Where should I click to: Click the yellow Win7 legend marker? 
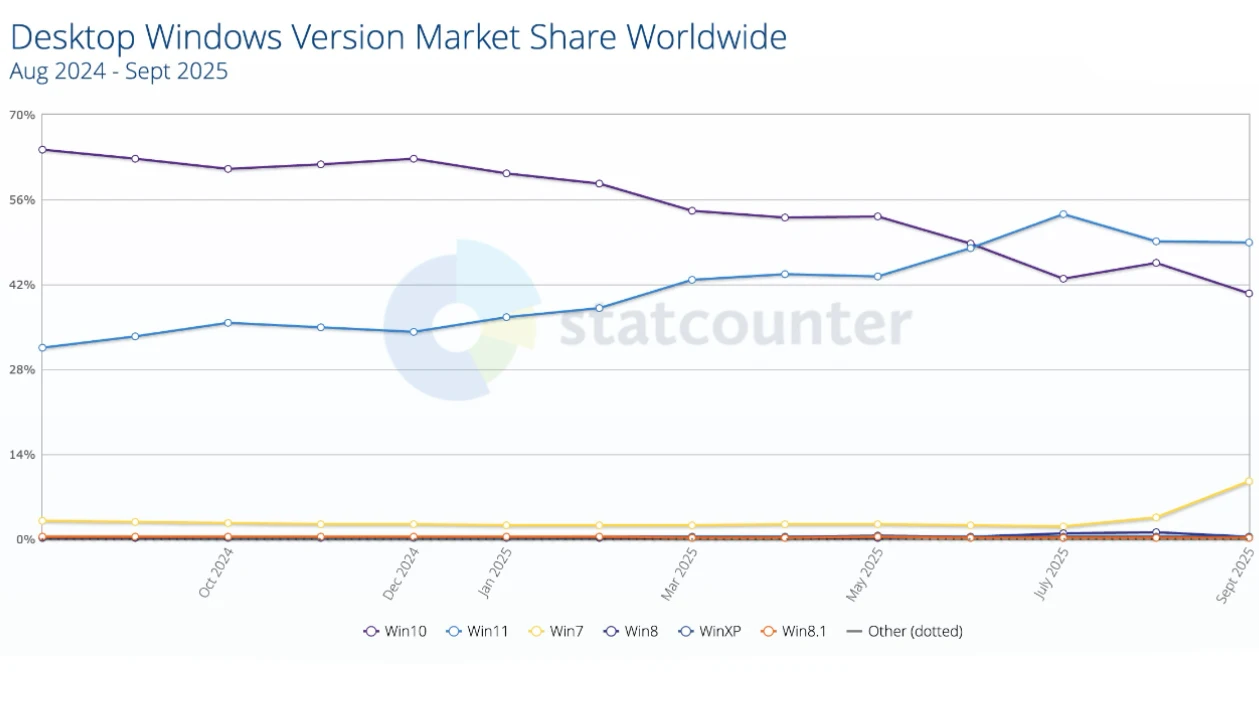click(x=536, y=631)
